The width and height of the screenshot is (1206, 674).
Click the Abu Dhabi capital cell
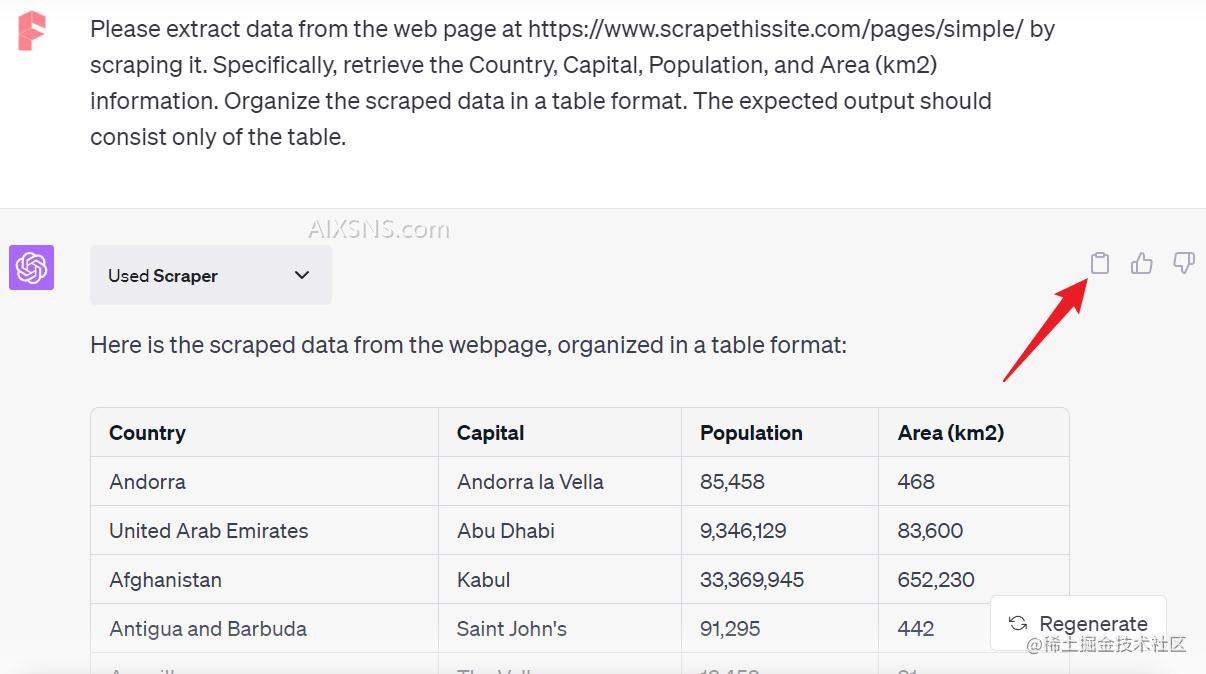tap(505, 531)
